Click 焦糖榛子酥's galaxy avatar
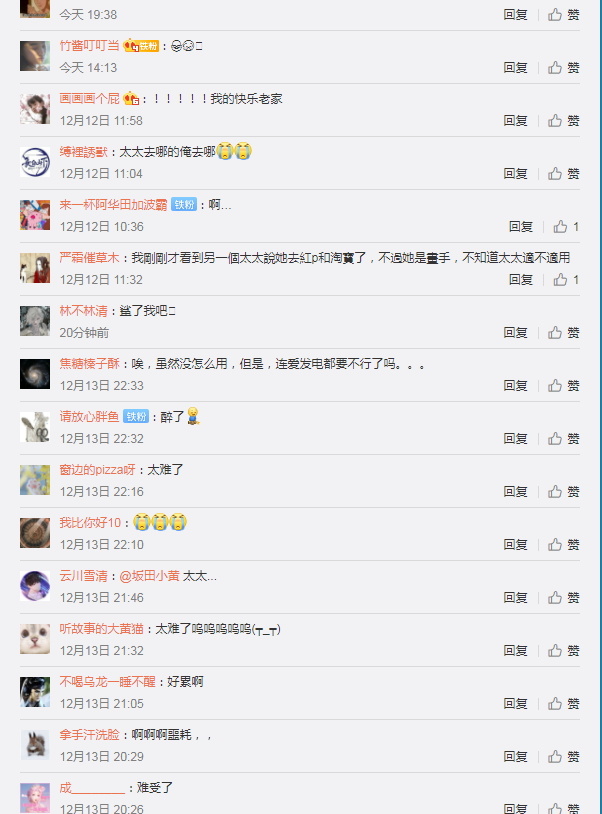 coord(35,374)
